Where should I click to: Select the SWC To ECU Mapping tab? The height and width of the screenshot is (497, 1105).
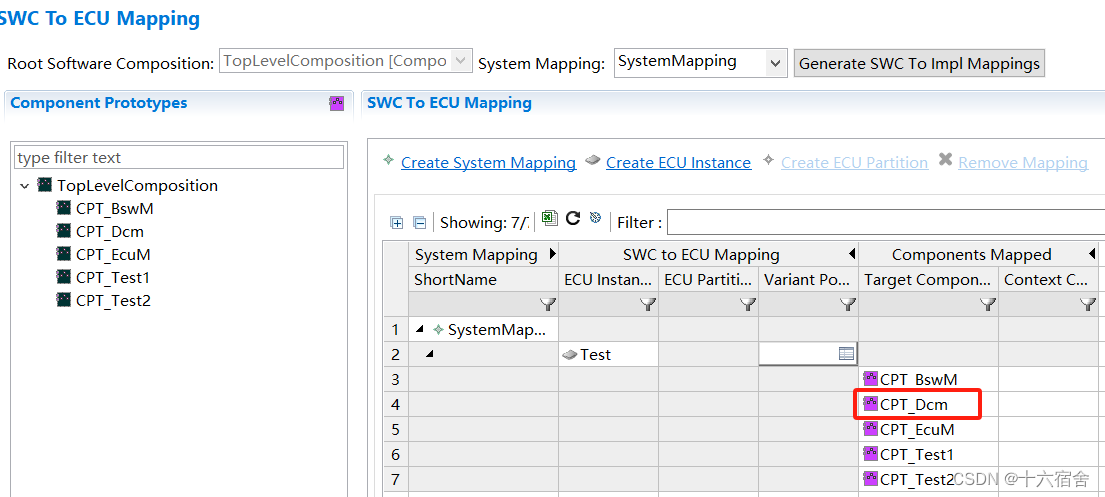[x=450, y=103]
